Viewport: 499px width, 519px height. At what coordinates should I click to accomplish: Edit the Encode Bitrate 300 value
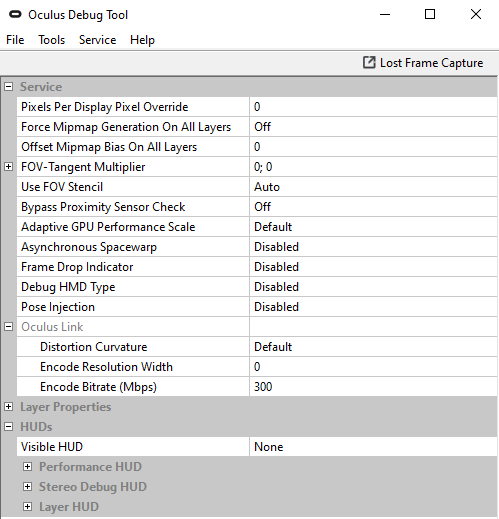(x=373, y=387)
